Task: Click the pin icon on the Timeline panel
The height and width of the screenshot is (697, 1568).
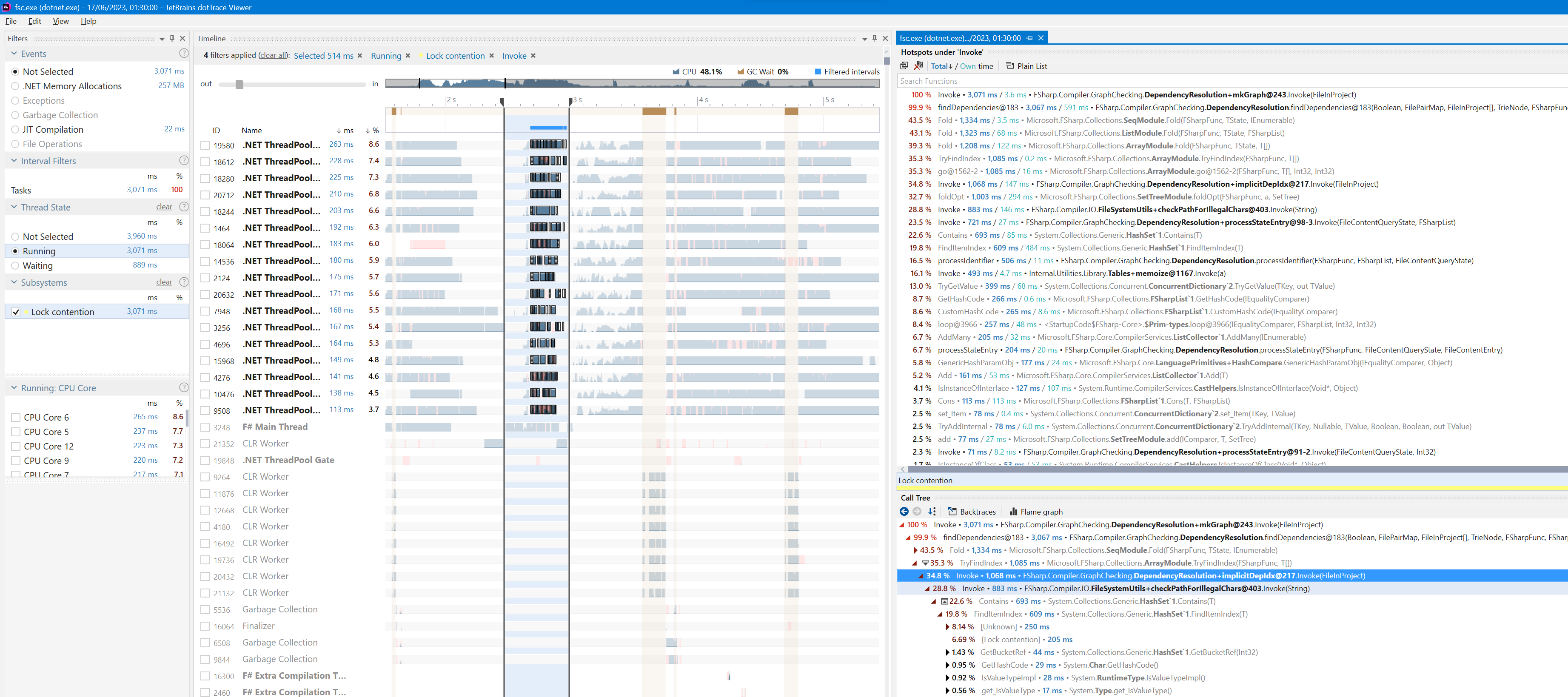Action: (875, 38)
